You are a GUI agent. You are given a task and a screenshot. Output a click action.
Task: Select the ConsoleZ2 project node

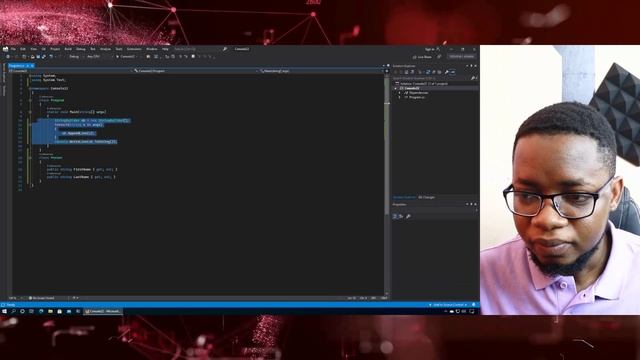409,88
